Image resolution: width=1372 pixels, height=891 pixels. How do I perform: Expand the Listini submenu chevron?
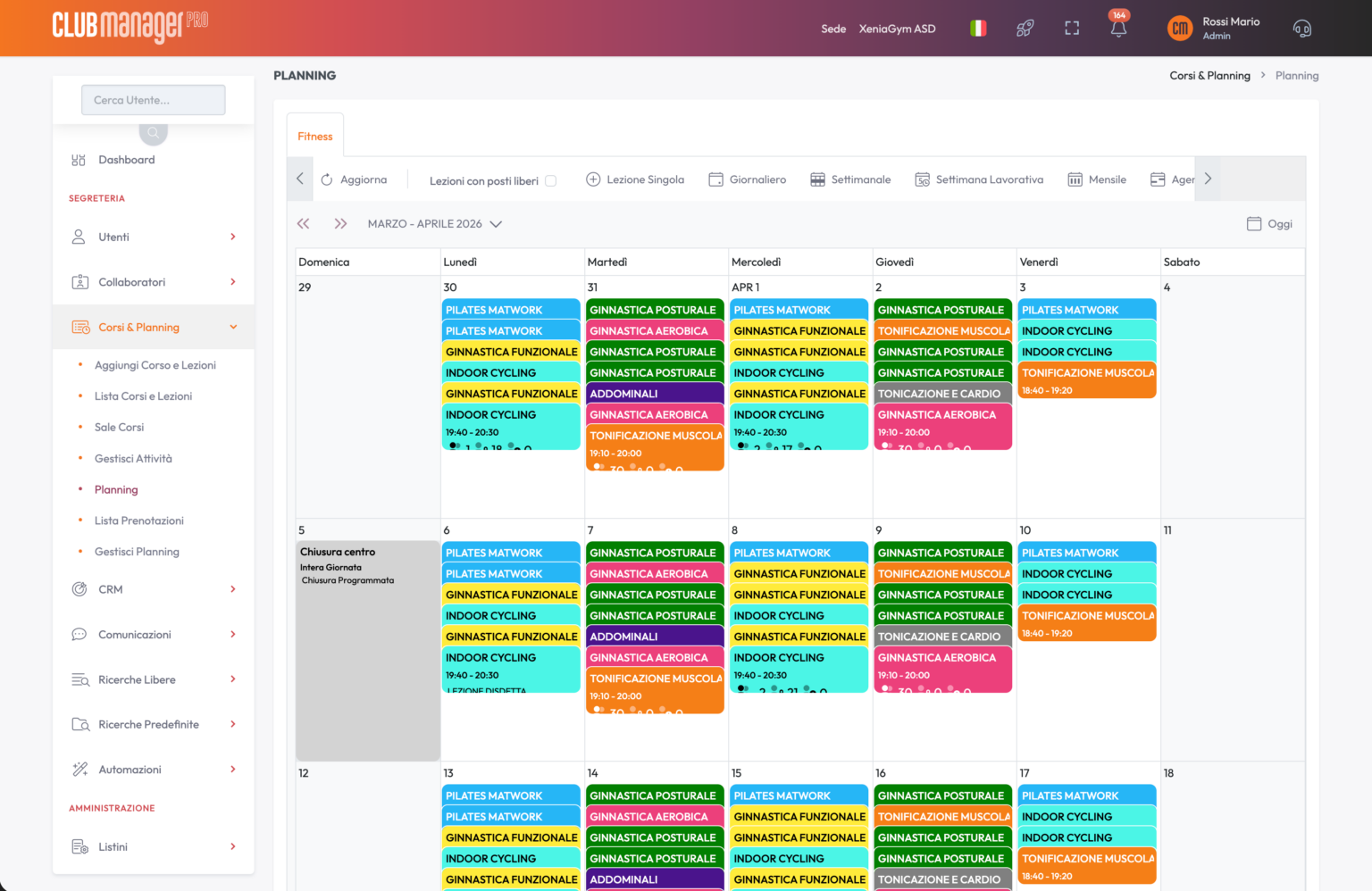[x=233, y=846]
